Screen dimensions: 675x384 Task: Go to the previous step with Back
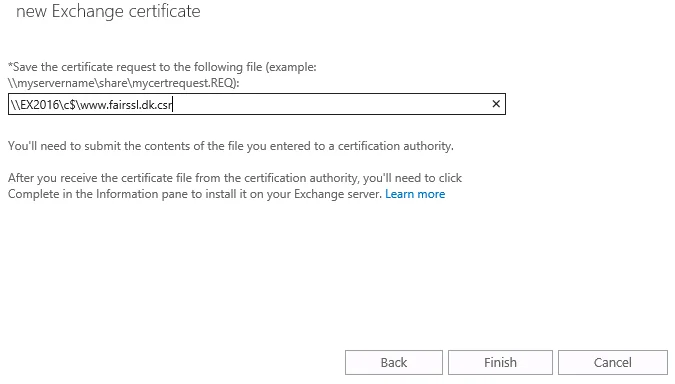[393, 362]
